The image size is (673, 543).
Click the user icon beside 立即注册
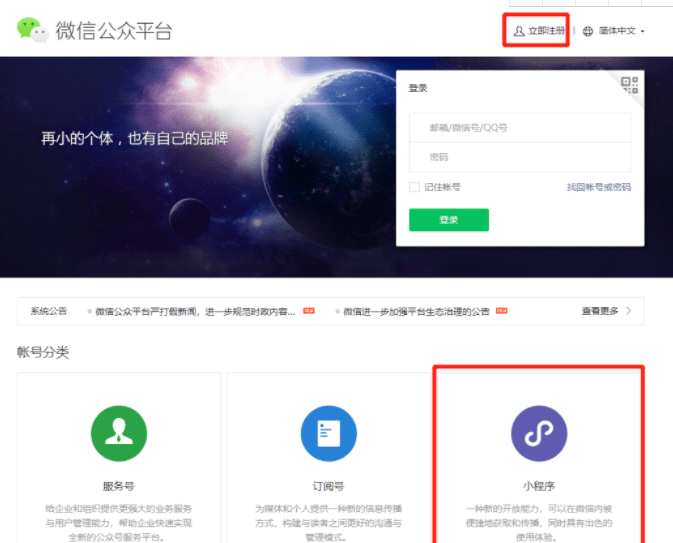[x=519, y=31]
